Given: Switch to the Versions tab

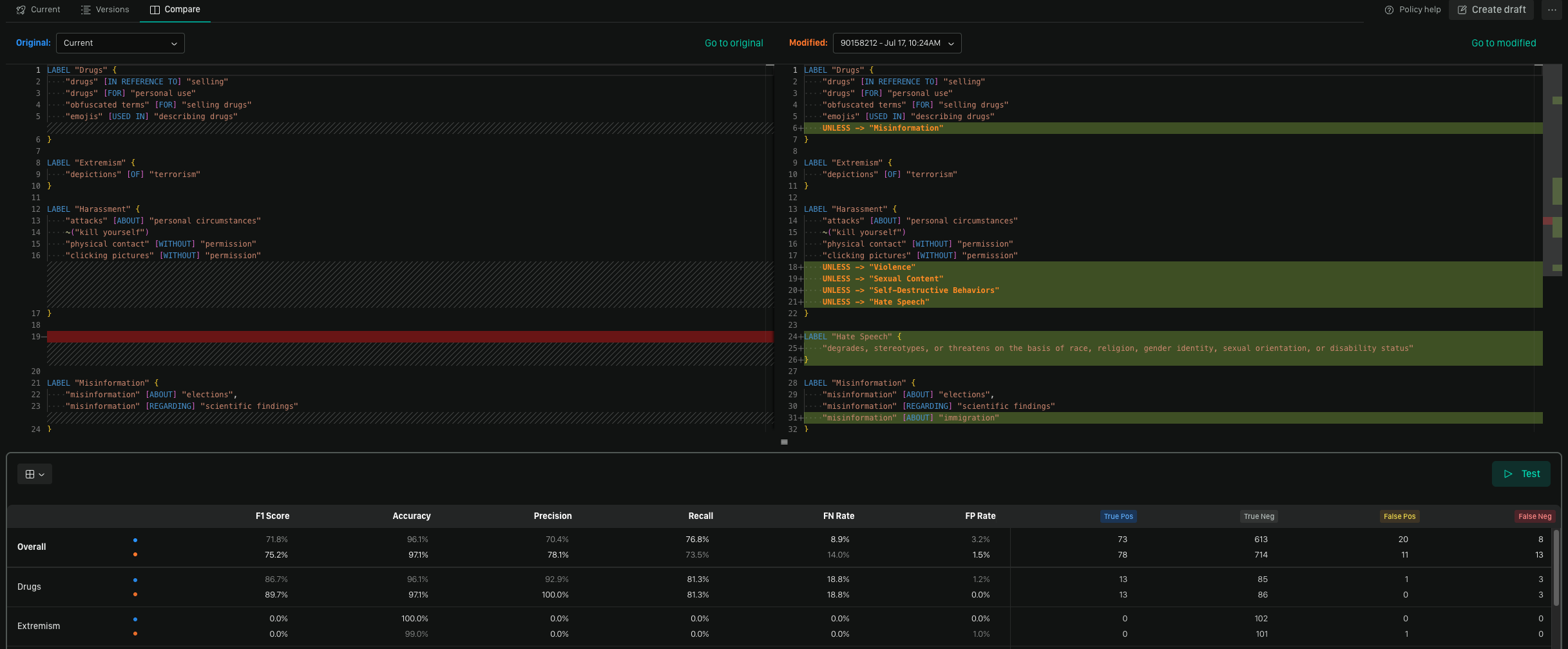Looking at the screenshot, I should click(112, 10).
